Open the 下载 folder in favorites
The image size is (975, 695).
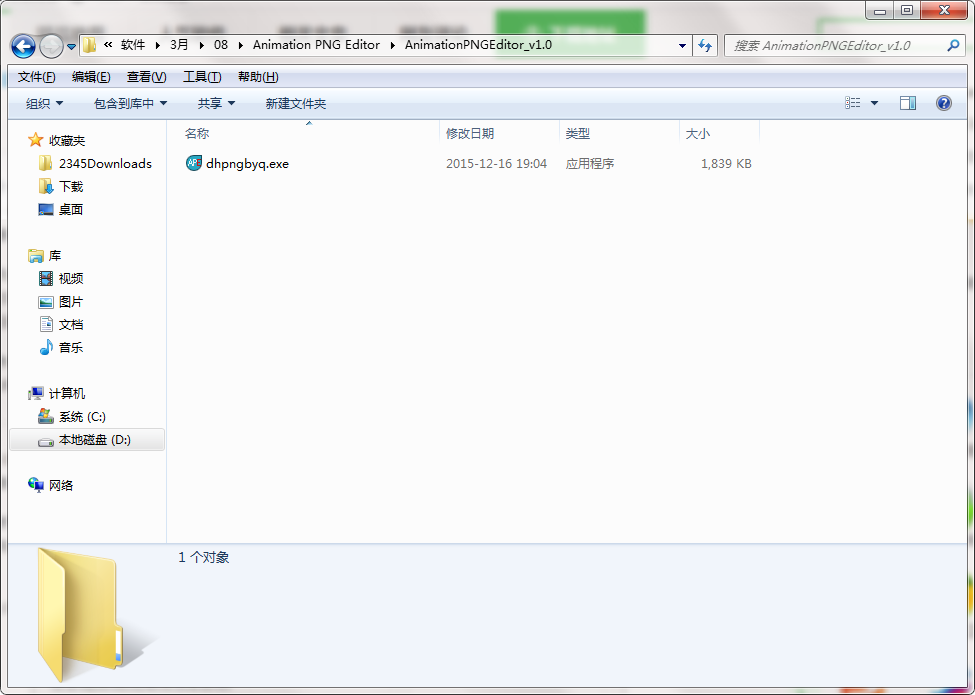[71, 187]
